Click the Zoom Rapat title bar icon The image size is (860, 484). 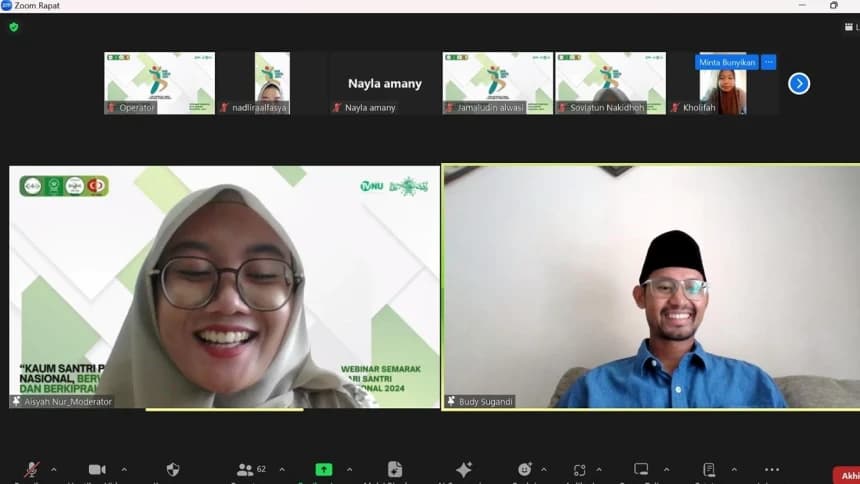pyautogui.click(x=7, y=5)
